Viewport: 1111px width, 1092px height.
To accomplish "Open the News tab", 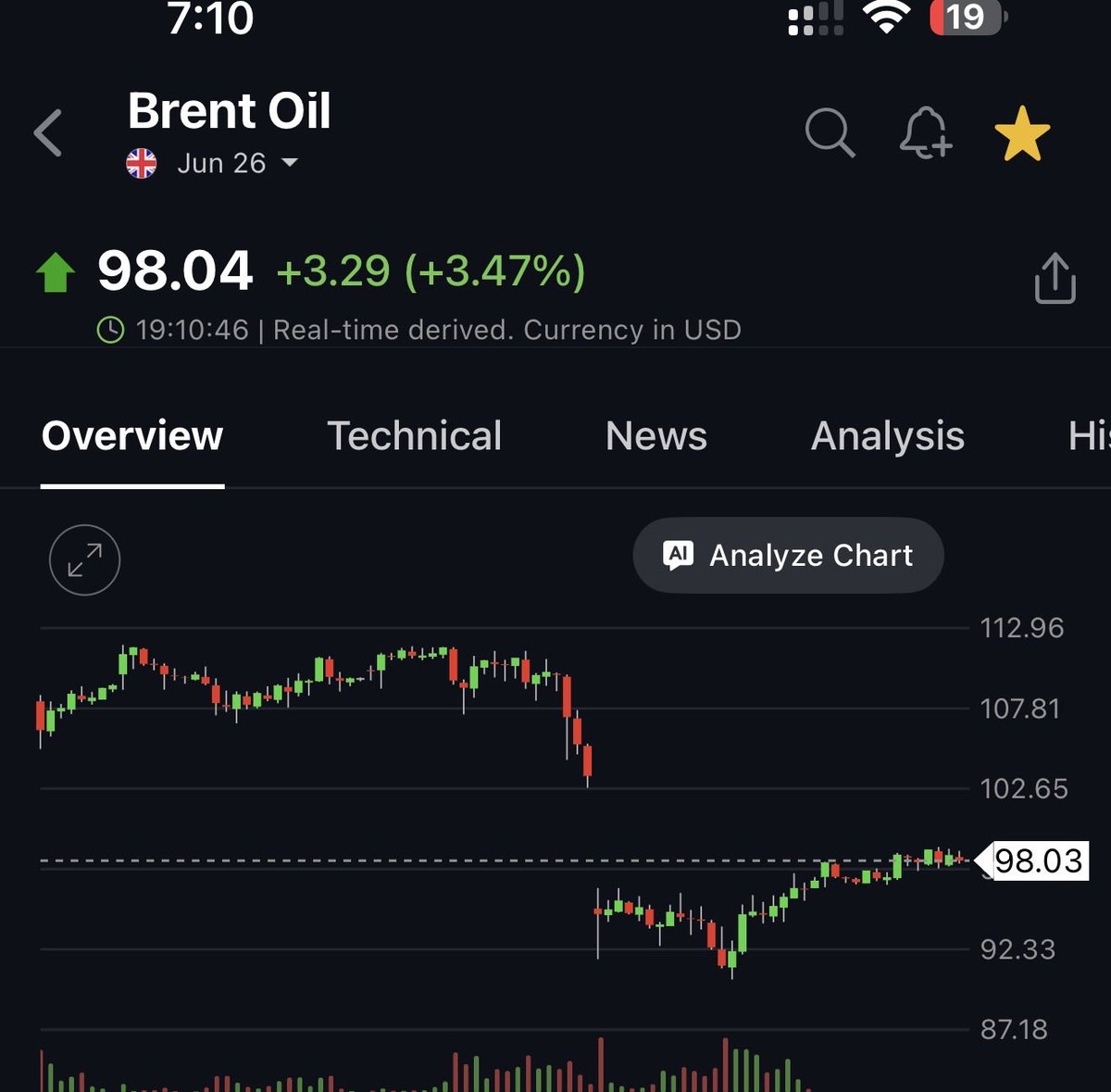I will point(656,436).
